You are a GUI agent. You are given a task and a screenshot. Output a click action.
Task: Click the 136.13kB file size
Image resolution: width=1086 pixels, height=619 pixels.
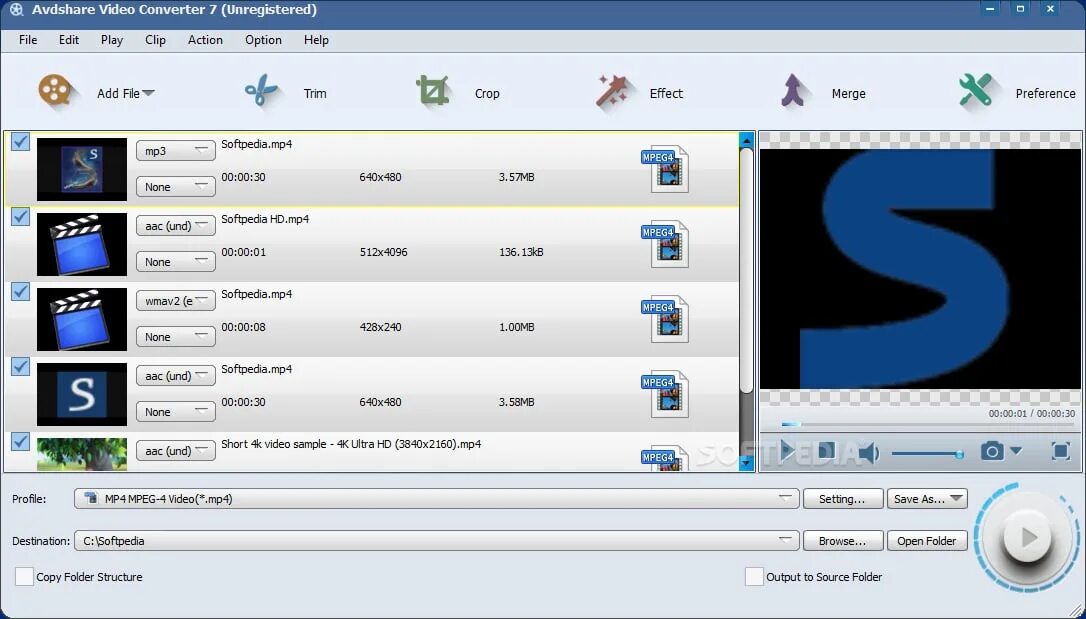click(521, 252)
